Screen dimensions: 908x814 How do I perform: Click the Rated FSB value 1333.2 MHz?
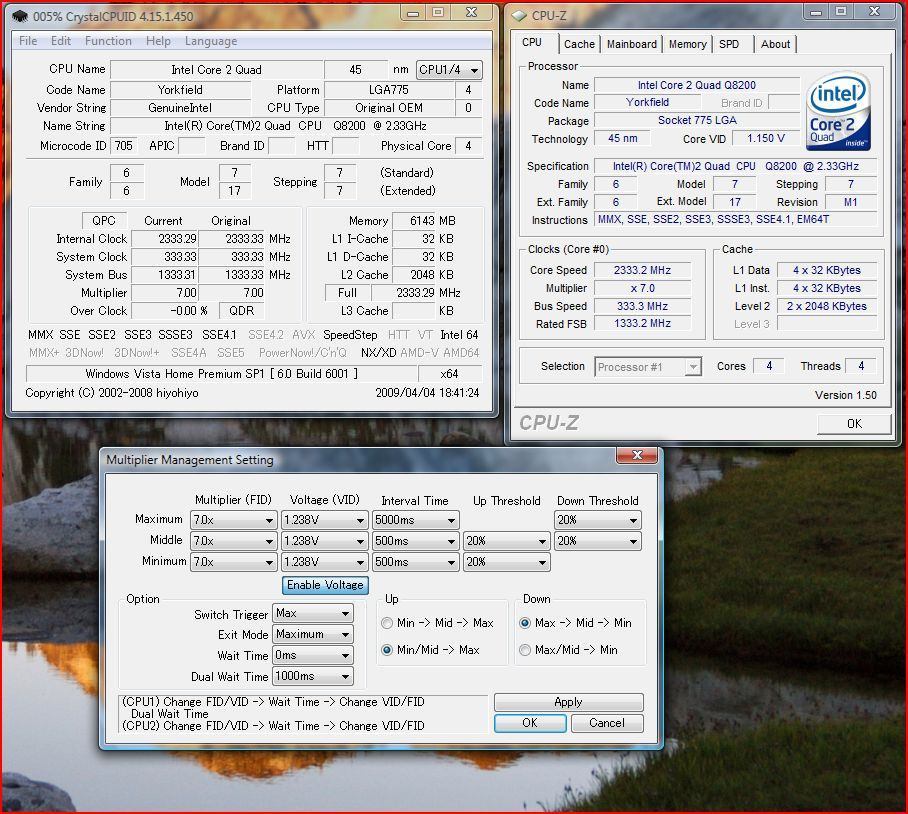pyautogui.click(x=642, y=324)
